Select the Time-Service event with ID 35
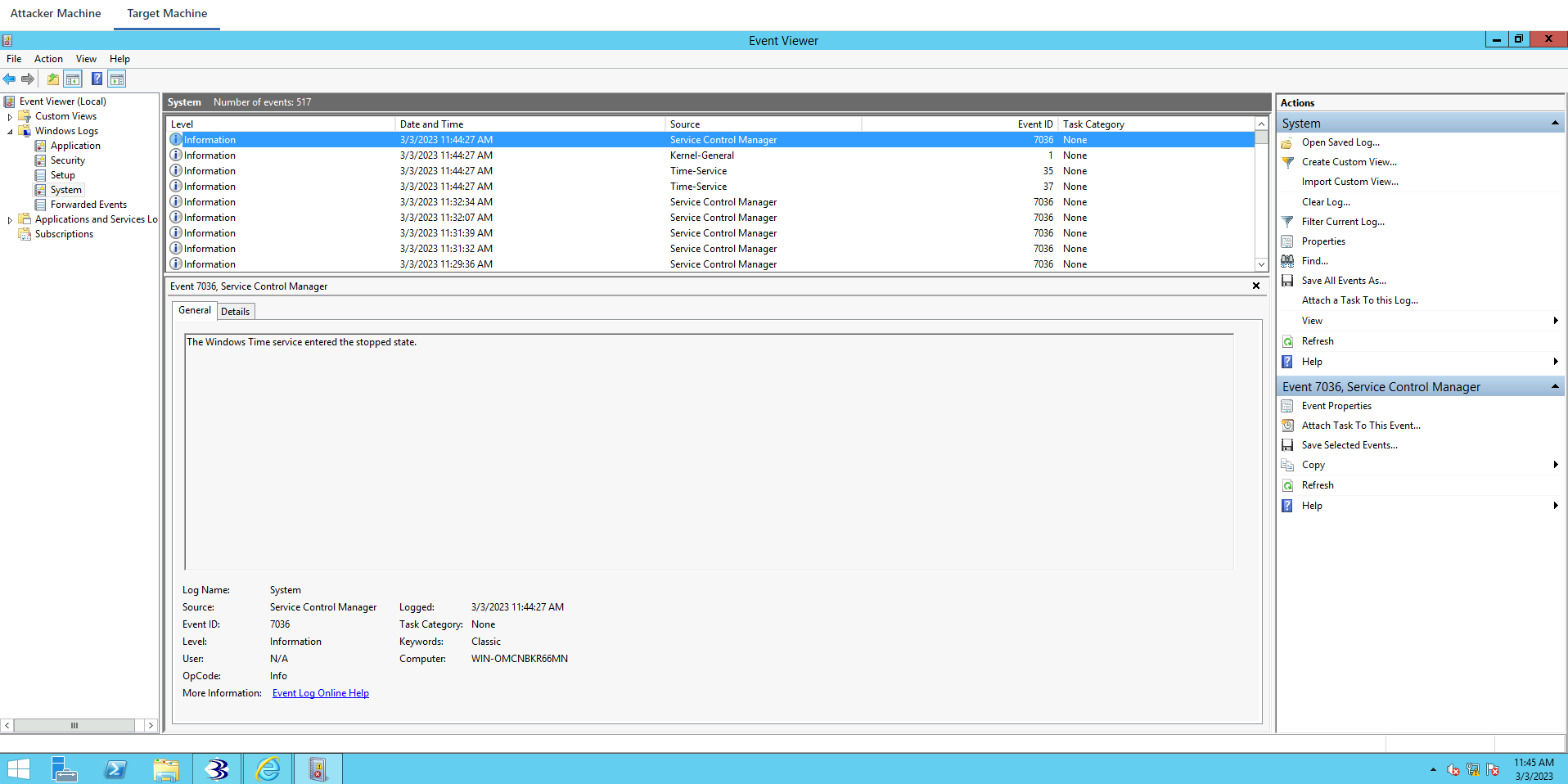 coord(710,171)
